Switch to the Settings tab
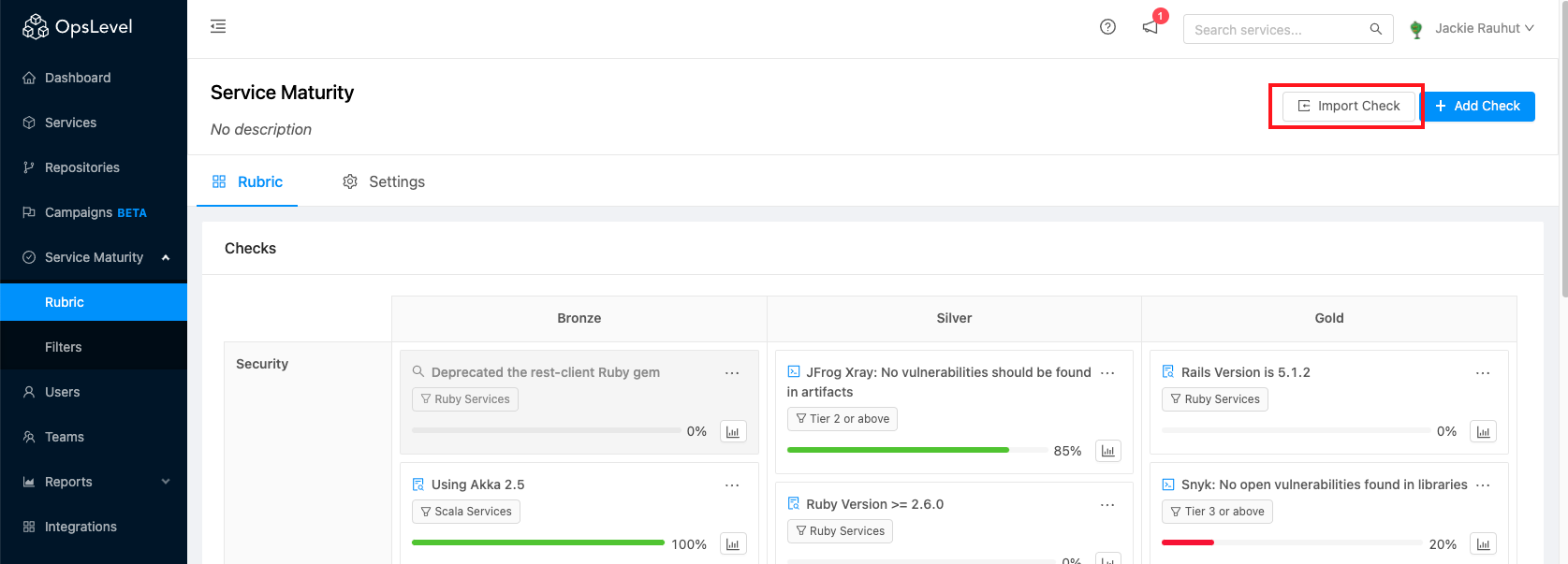Viewport: 1568px width, 564px height. [x=384, y=181]
